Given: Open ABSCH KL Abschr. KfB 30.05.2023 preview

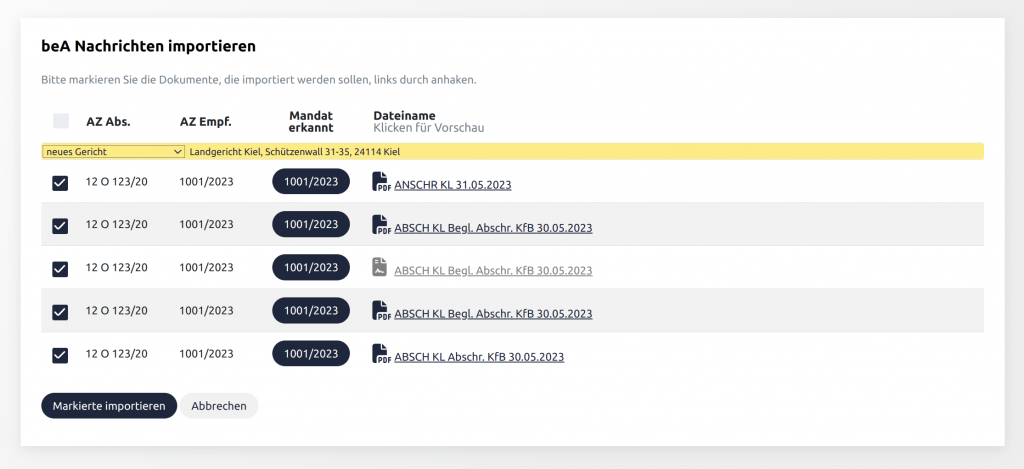Looking at the screenshot, I should click(x=479, y=357).
